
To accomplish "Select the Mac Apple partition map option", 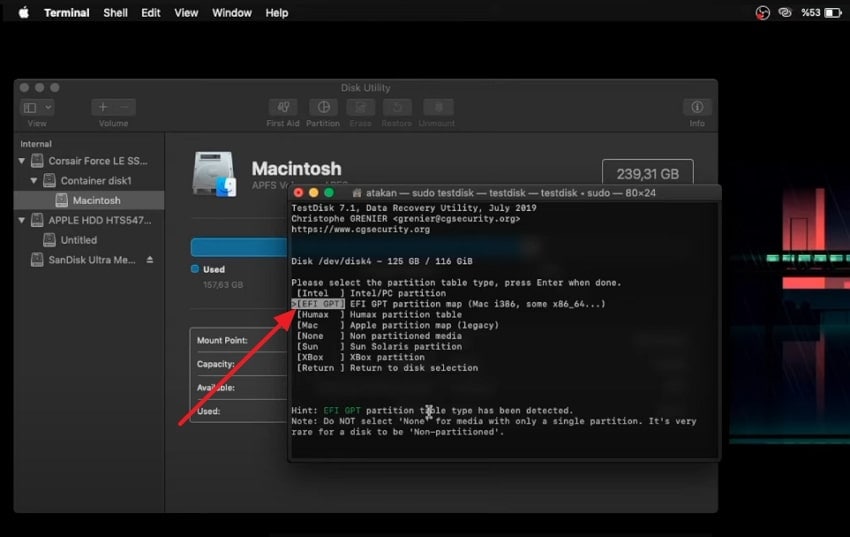I will tap(397, 325).
